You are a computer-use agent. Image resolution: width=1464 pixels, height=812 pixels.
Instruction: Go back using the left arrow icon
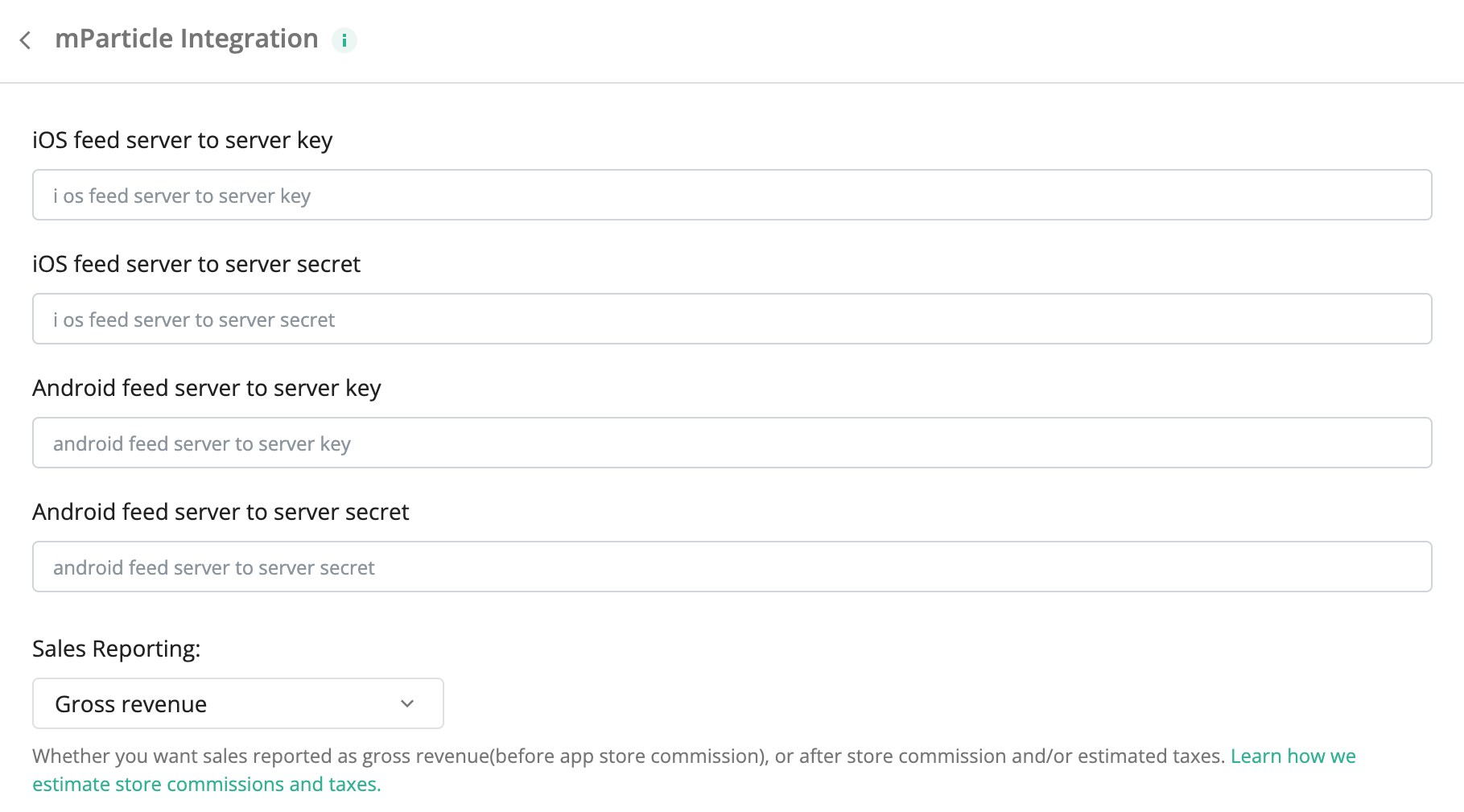tap(26, 40)
